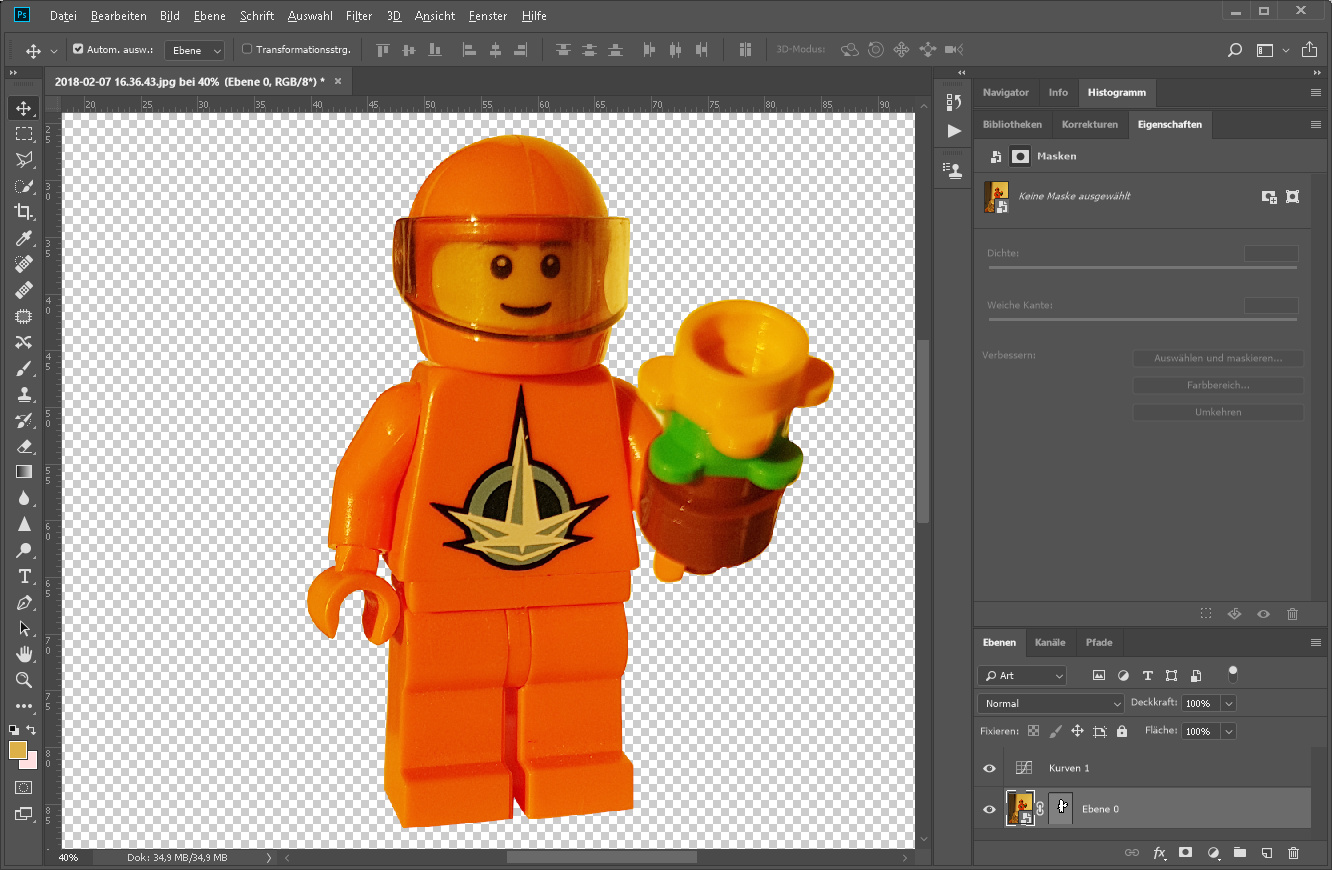Expand the Deckkraft opacity dropdown arrow
The width and height of the screenshot is (1332, 870).
1229,703
